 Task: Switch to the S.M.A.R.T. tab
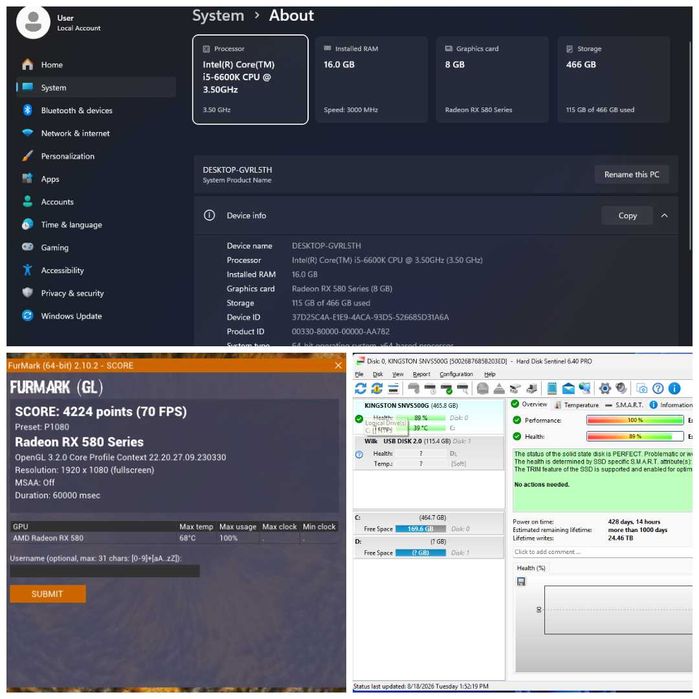[x=624, y=405]
